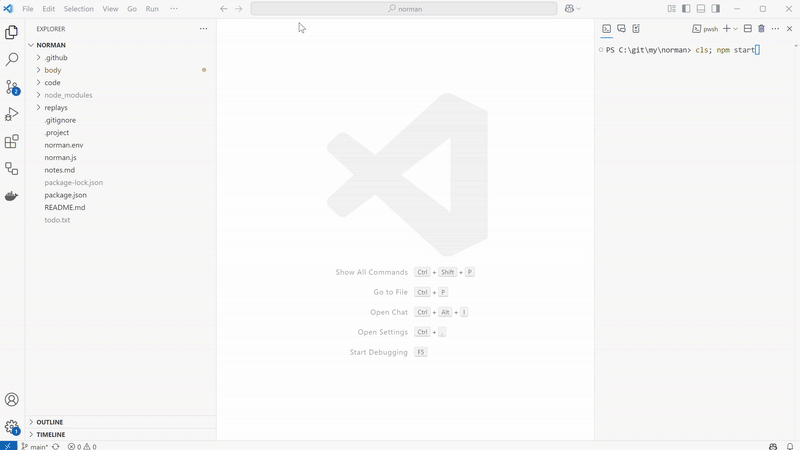Click the pwsh terminal profile label
The image size is (800, 450).
pos(705,29)
